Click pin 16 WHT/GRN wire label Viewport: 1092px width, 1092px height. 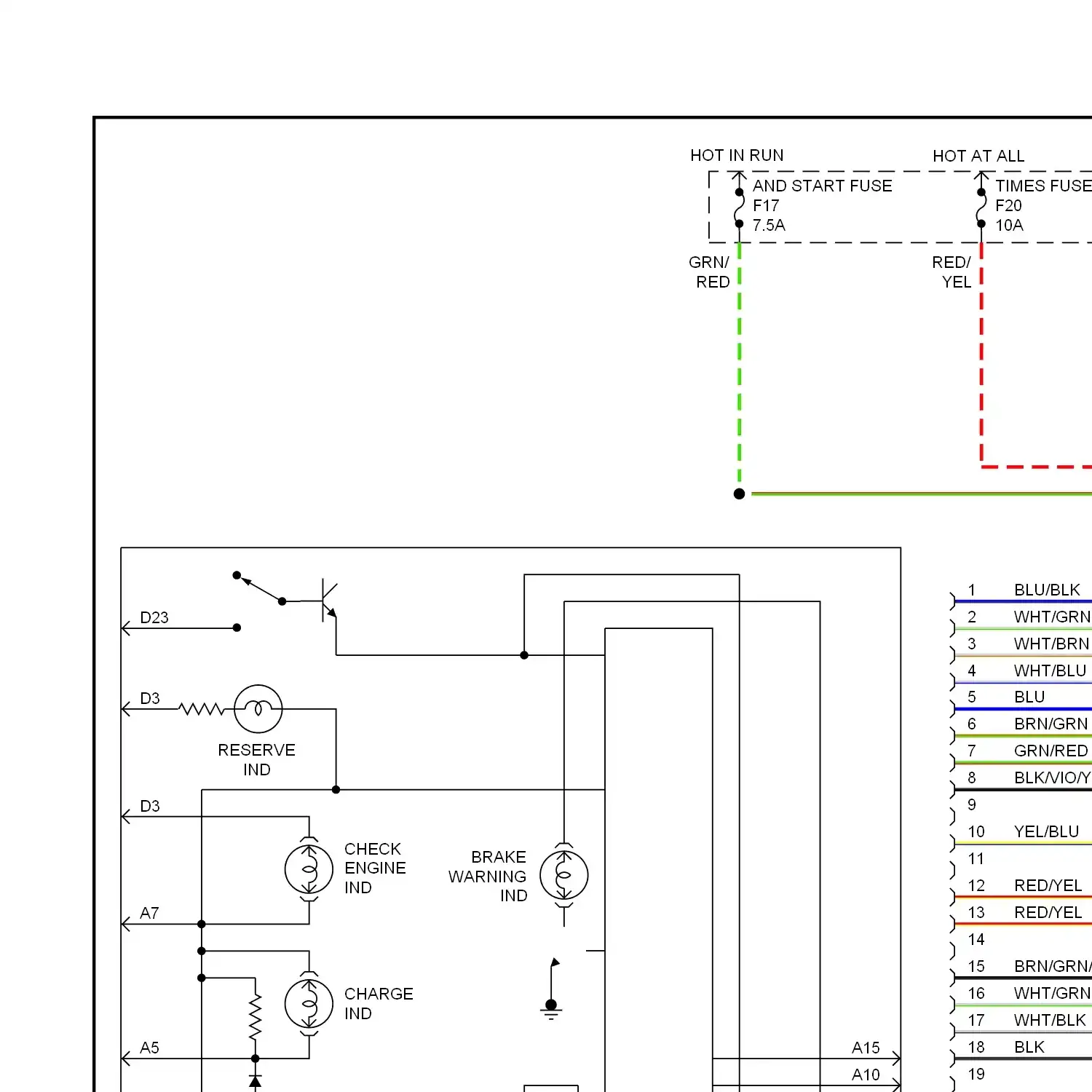point(1052,993)
